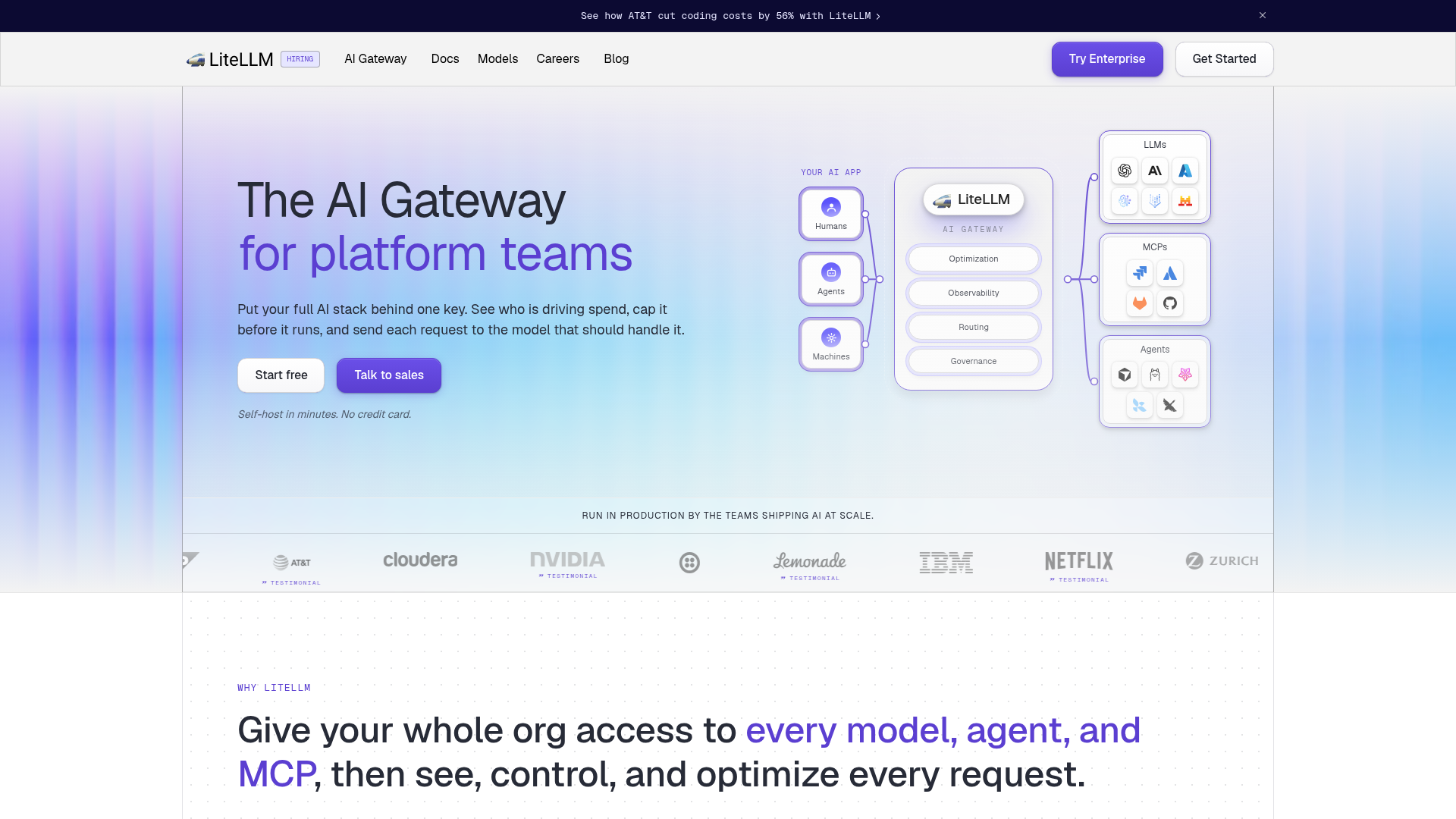Screen dimensions: 1456x819
Task: Select the Routing pill in gateway diagram
Action: (974, 328)
